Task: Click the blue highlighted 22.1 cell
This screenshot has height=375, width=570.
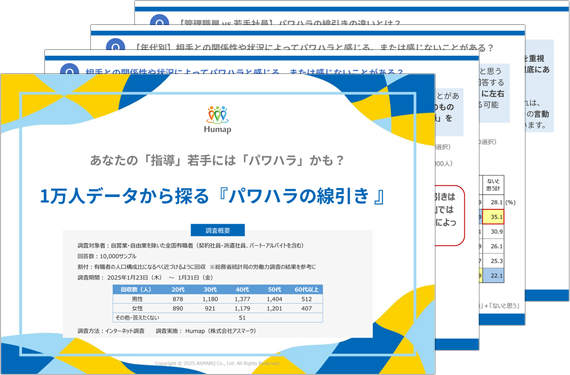Action: tap(493, 275)
